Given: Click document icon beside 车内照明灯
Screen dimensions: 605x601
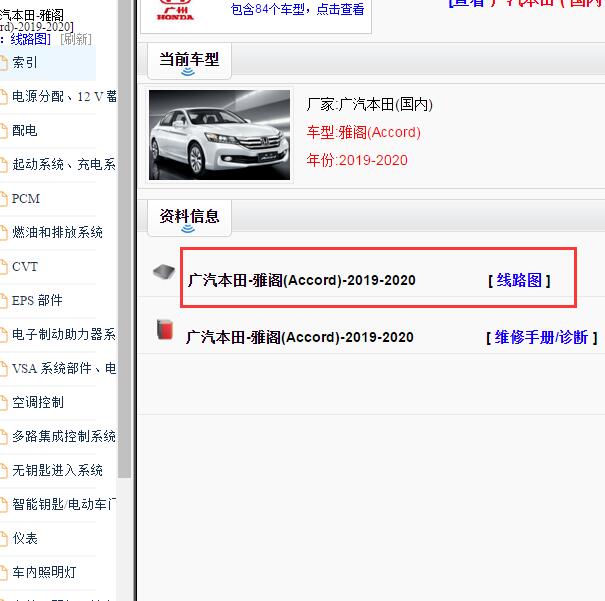Looking at the screenshot, I should pyautogui.click(x=3, y=572).
